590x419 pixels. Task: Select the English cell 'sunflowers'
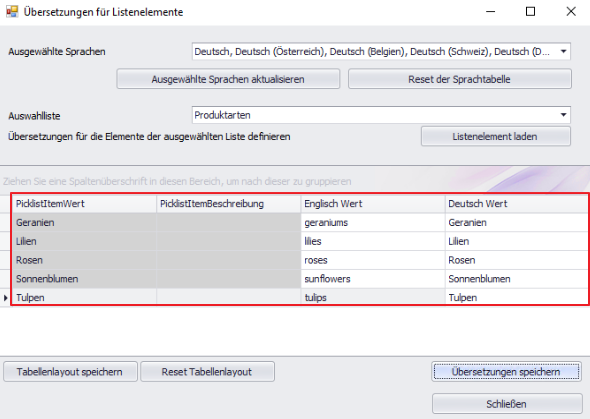point(373,279)
